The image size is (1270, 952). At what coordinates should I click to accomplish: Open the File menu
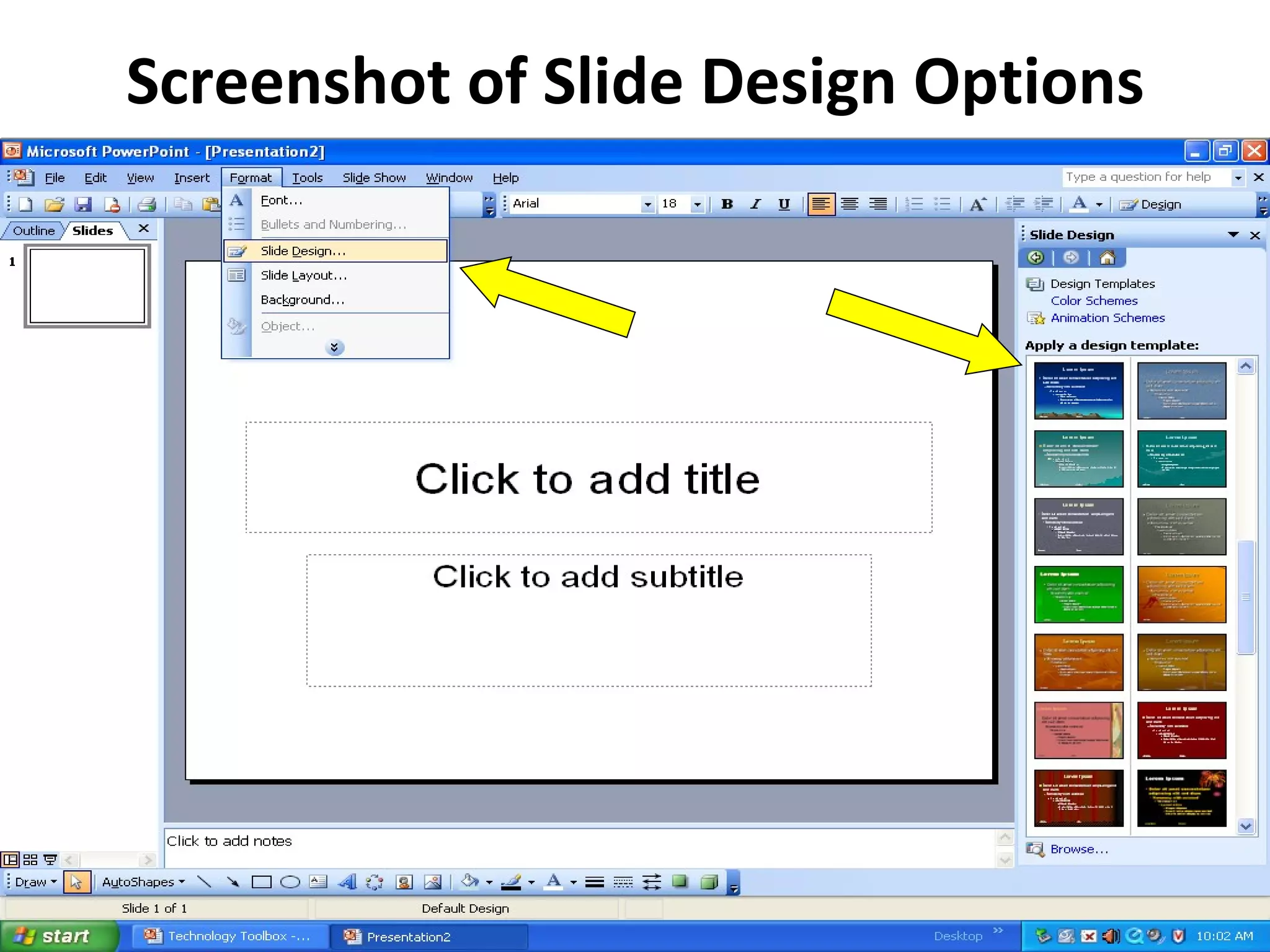[x=55, y=178]
